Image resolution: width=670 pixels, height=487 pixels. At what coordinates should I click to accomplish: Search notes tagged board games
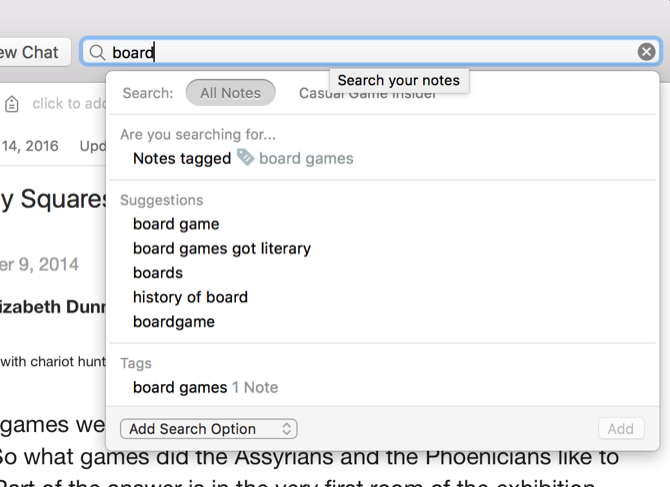tap(243, 158)
